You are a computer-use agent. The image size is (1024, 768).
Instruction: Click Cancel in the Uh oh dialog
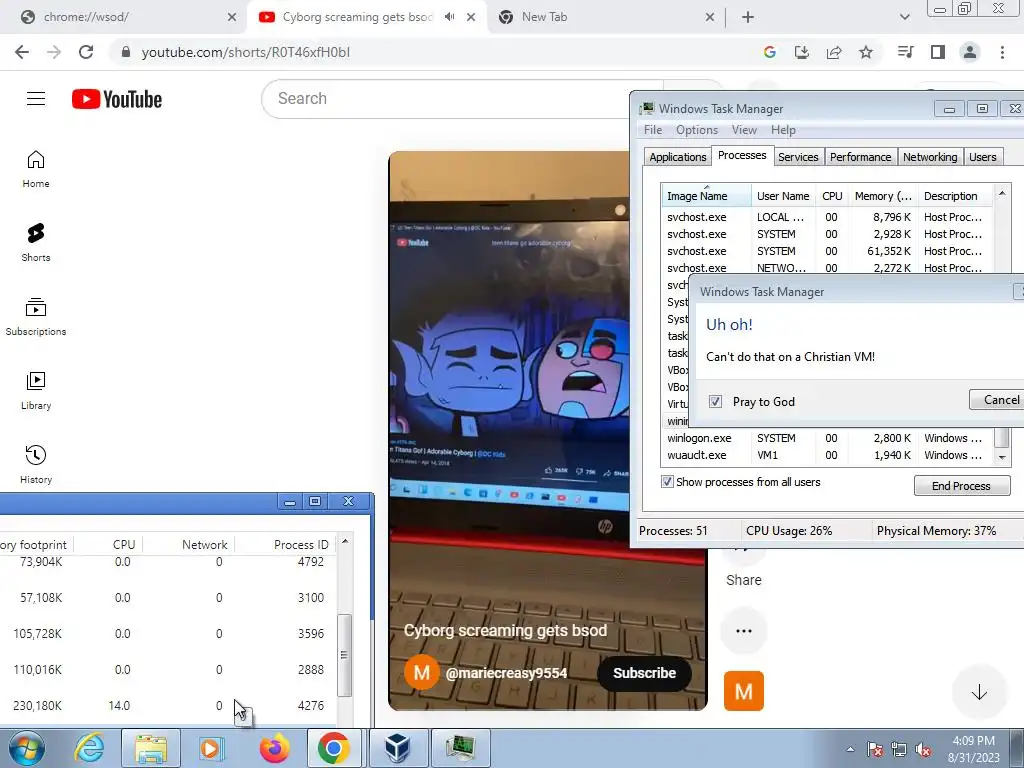click(x=997, y=400)
